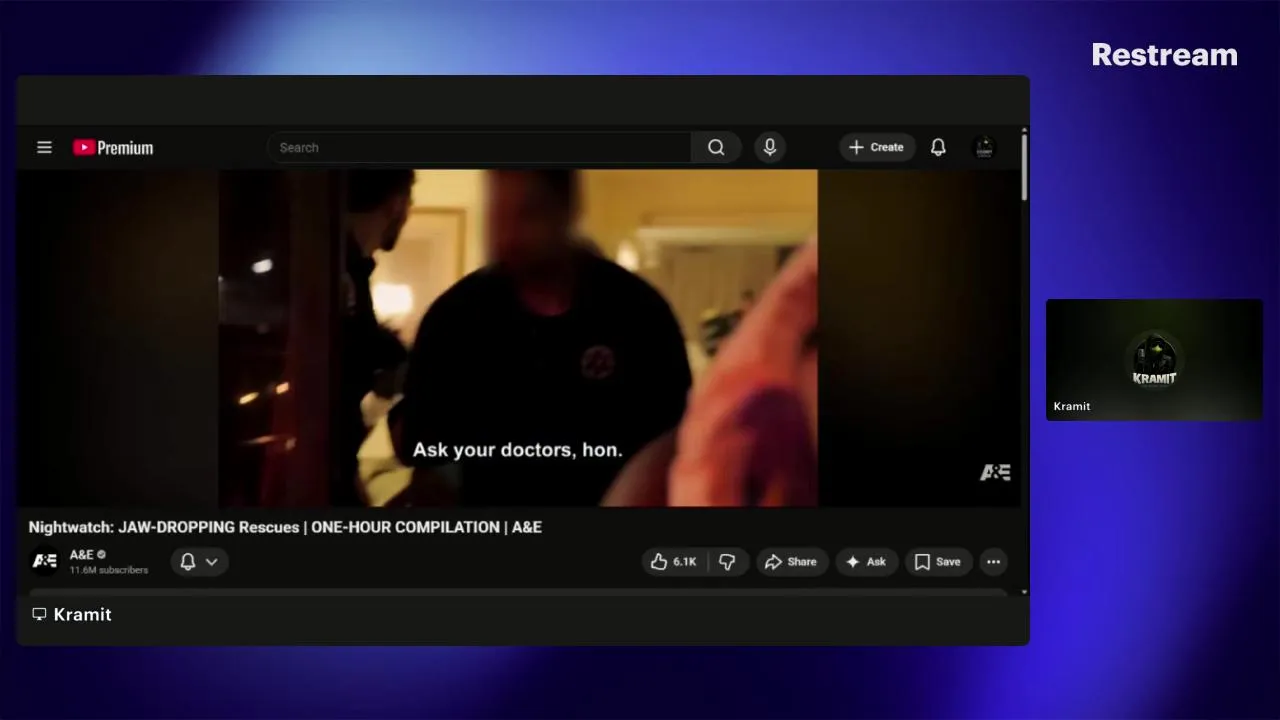
Task: Expand the subscription notification bell dropdown
Action: [x=199, y=562]
